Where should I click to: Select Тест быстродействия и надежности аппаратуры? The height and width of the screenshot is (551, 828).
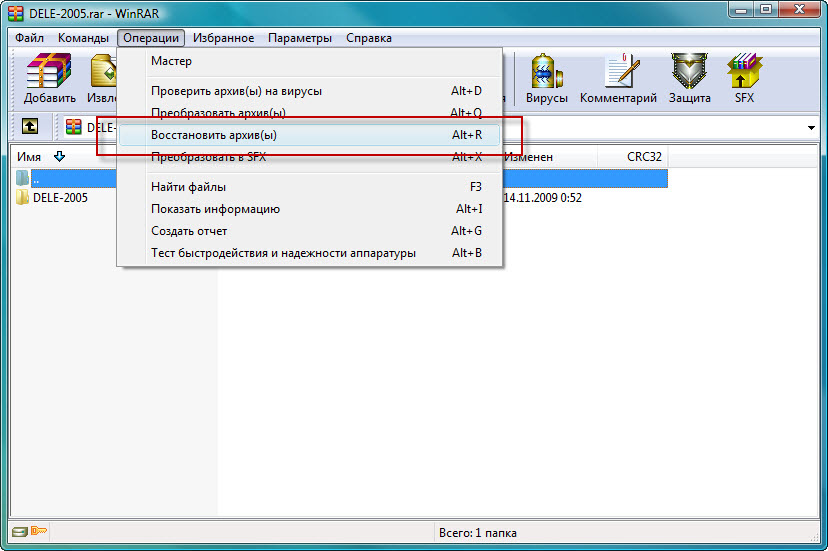(x=309, y=253)
